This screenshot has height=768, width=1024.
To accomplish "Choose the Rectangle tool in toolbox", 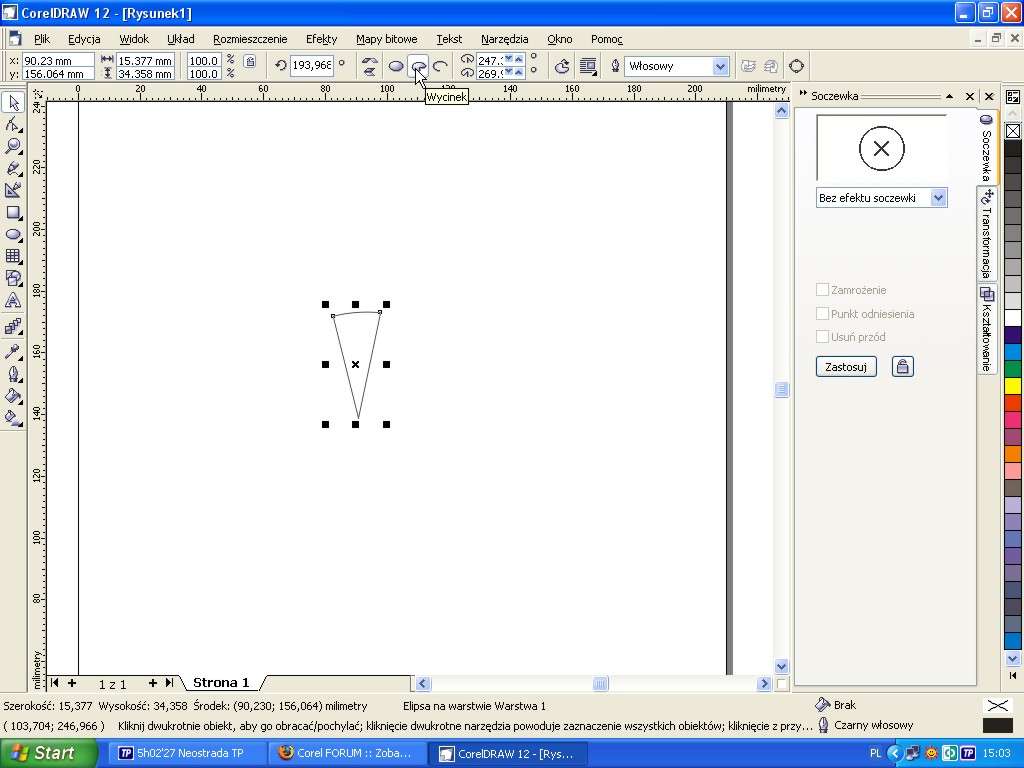I will pos(13,212).
